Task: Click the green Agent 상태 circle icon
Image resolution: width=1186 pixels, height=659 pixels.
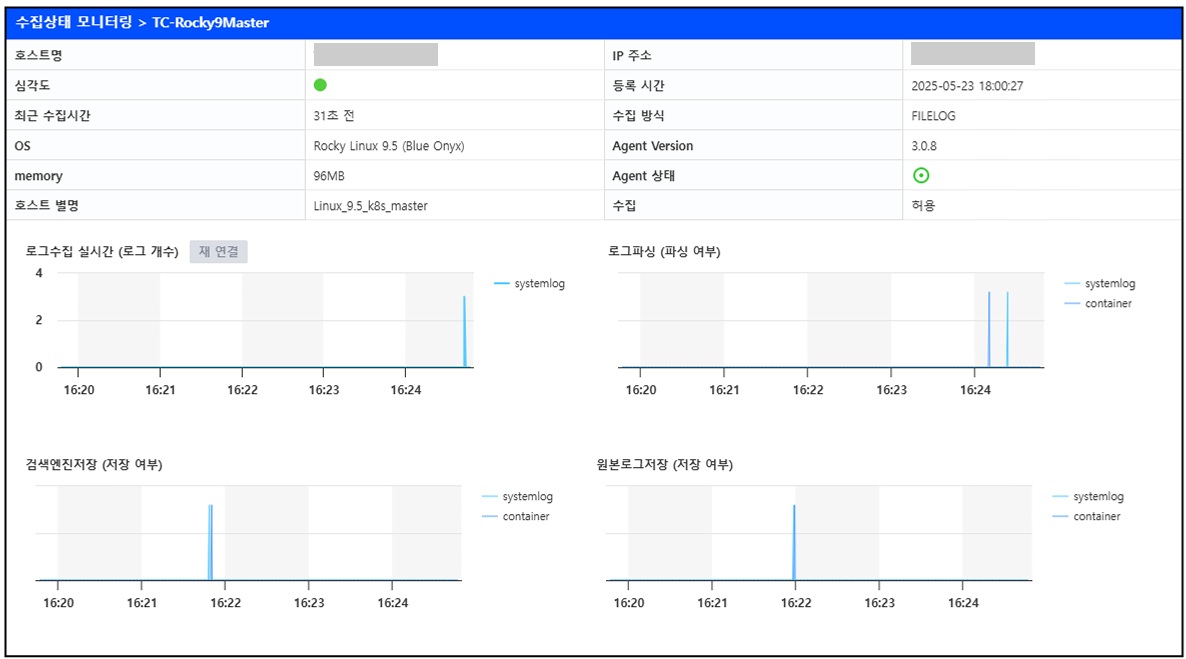Action: coord(921,175)
